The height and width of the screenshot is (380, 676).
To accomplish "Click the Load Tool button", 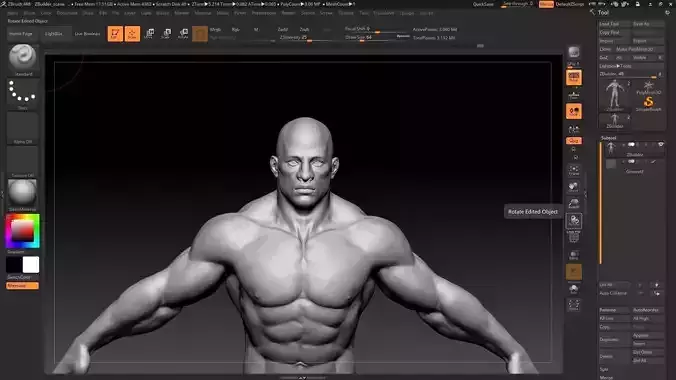I will (x=615, y=24).
